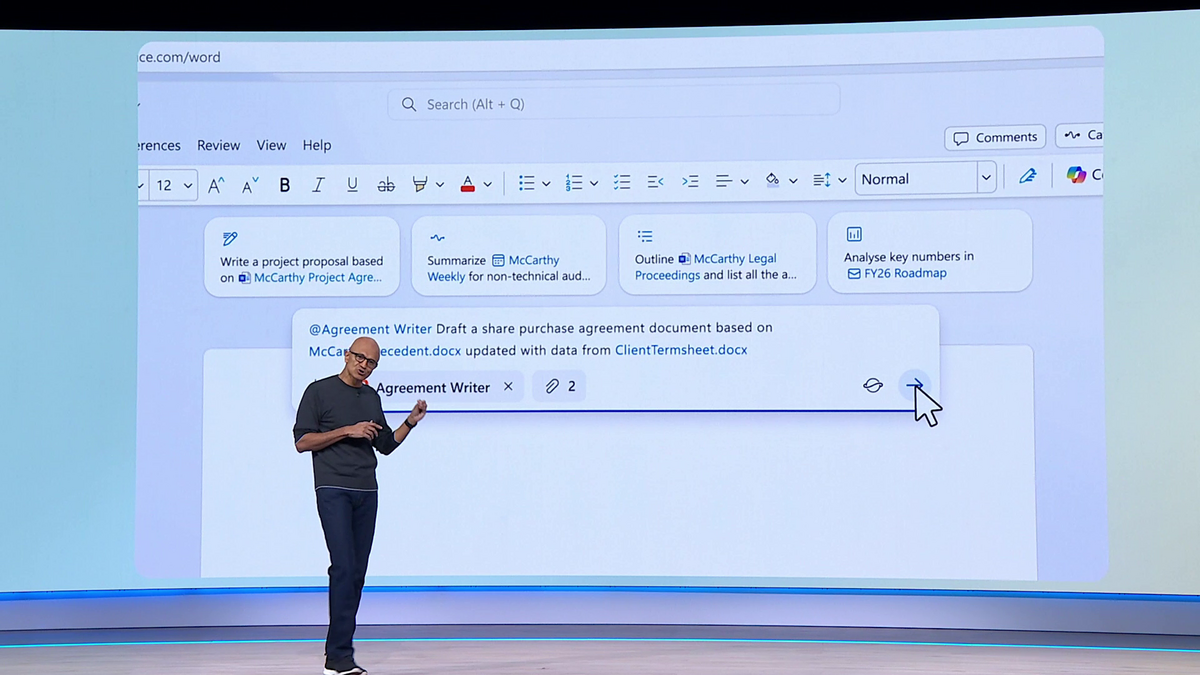The height and width of the screenshot is (675, 1200).
Task: Open the font color dropdown arrow
Action: click(487, 185)
